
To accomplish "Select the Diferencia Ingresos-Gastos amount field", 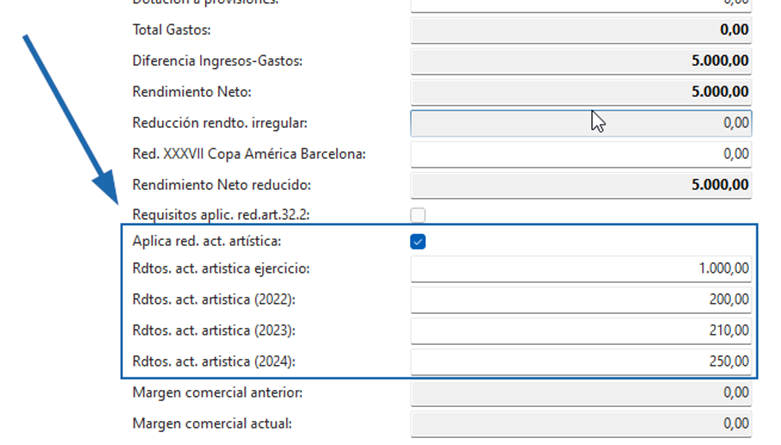I will (x=581, y=62).
